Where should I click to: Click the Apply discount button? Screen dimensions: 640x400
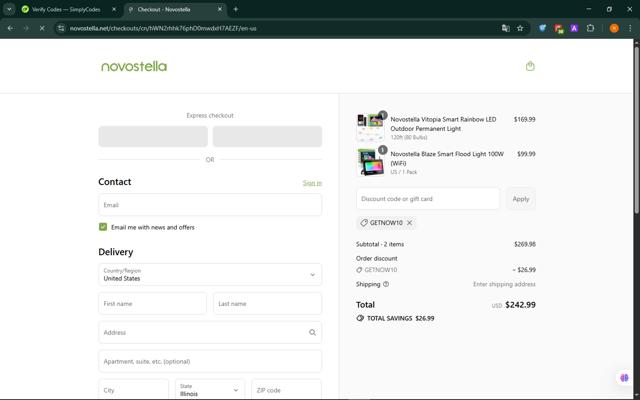(x=521, y=199)
